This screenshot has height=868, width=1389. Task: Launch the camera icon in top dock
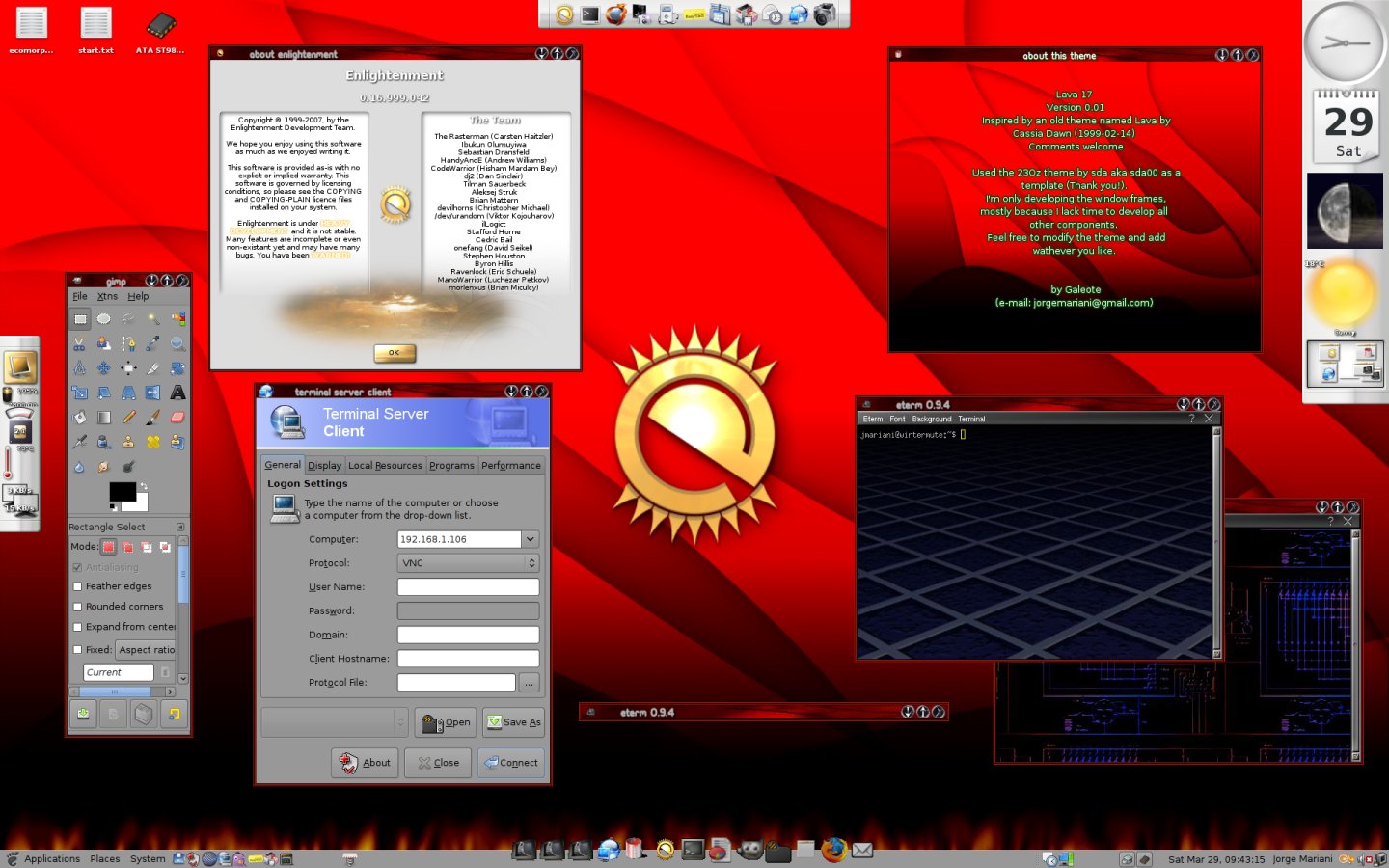(x=825, y=14)
